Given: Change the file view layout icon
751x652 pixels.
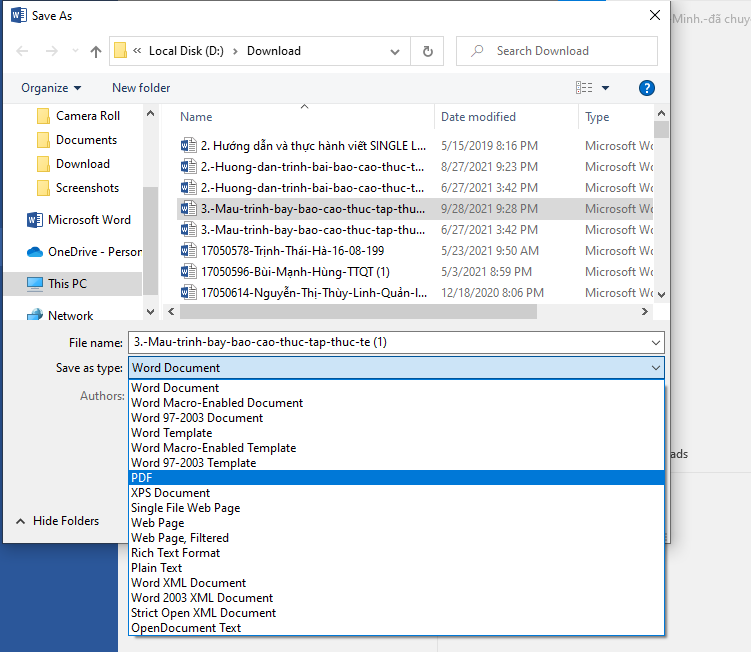Looking at the screenshot, I should point(584,88).
